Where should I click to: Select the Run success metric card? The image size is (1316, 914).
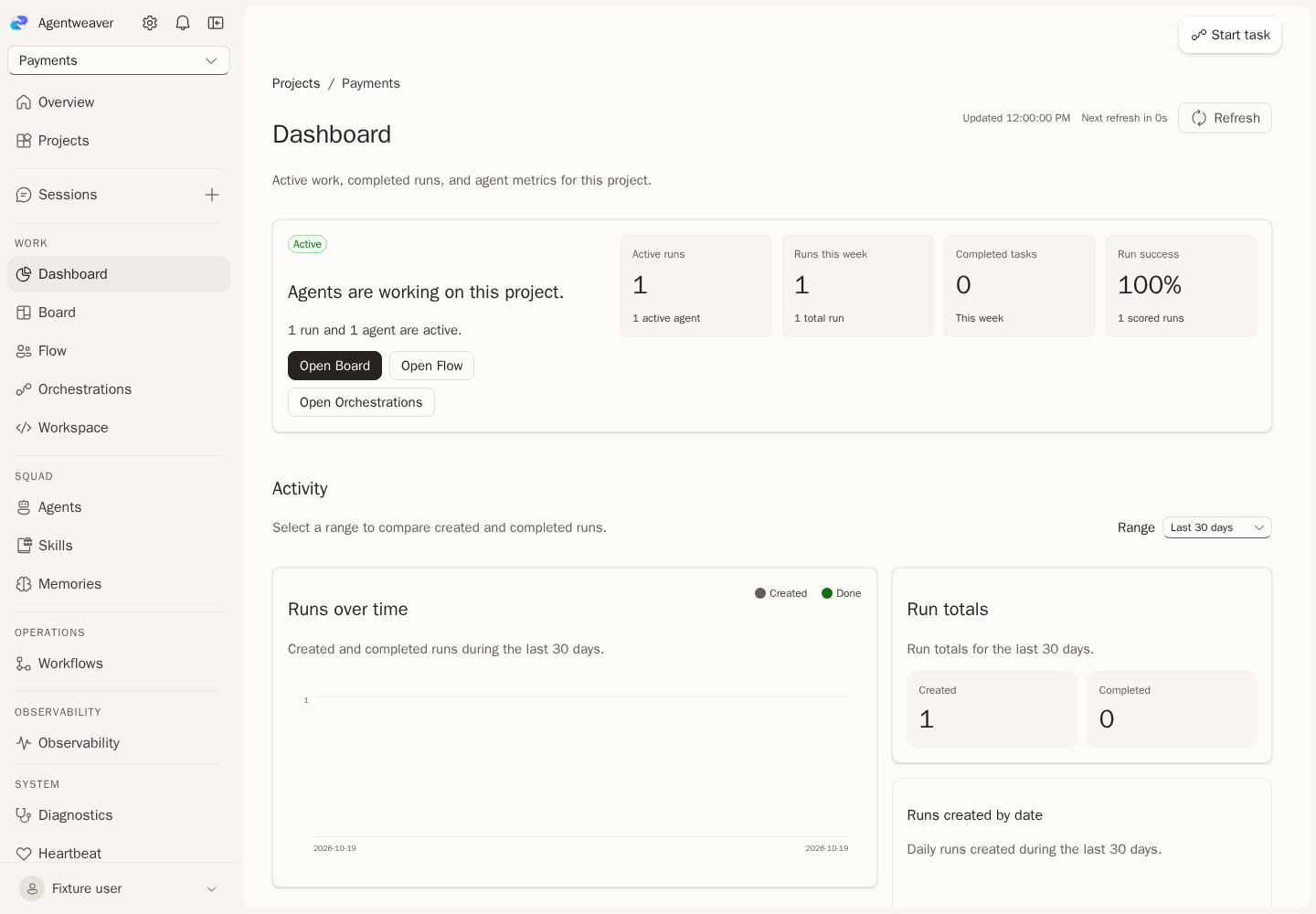(1181, 286)
